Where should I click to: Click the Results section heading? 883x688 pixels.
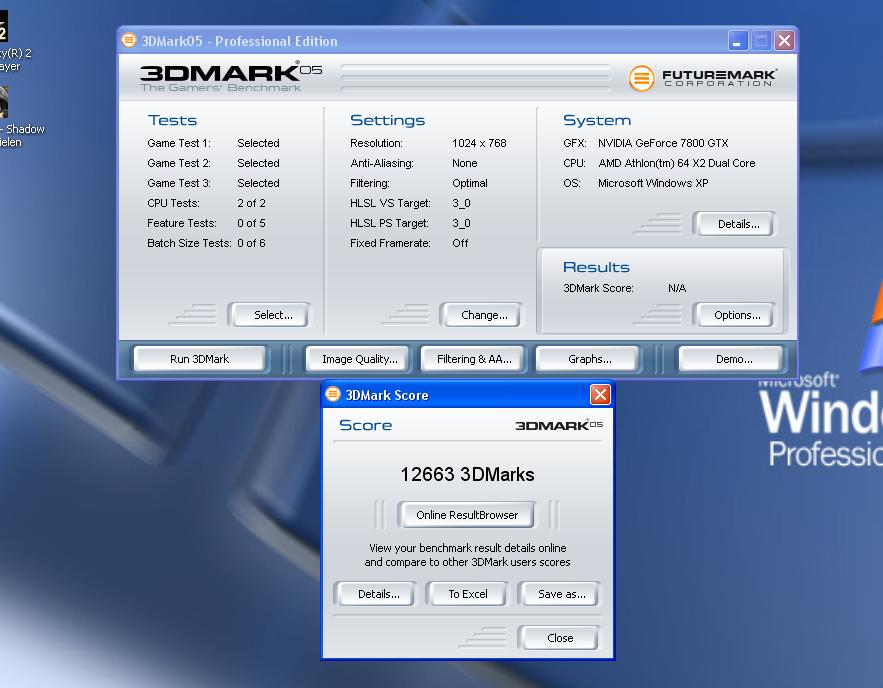click(x=596, y=267)
